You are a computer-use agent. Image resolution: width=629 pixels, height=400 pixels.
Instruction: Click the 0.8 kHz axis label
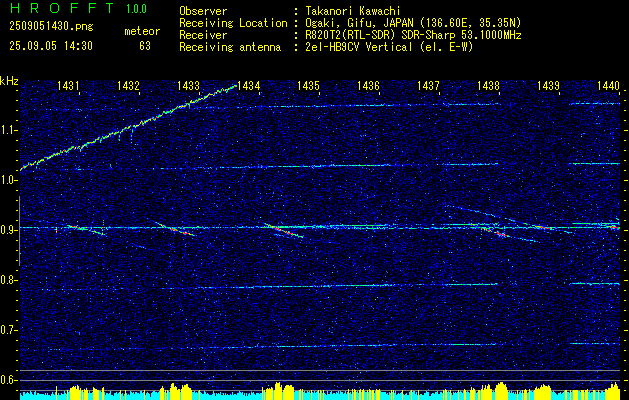click(x=7, y=280)
